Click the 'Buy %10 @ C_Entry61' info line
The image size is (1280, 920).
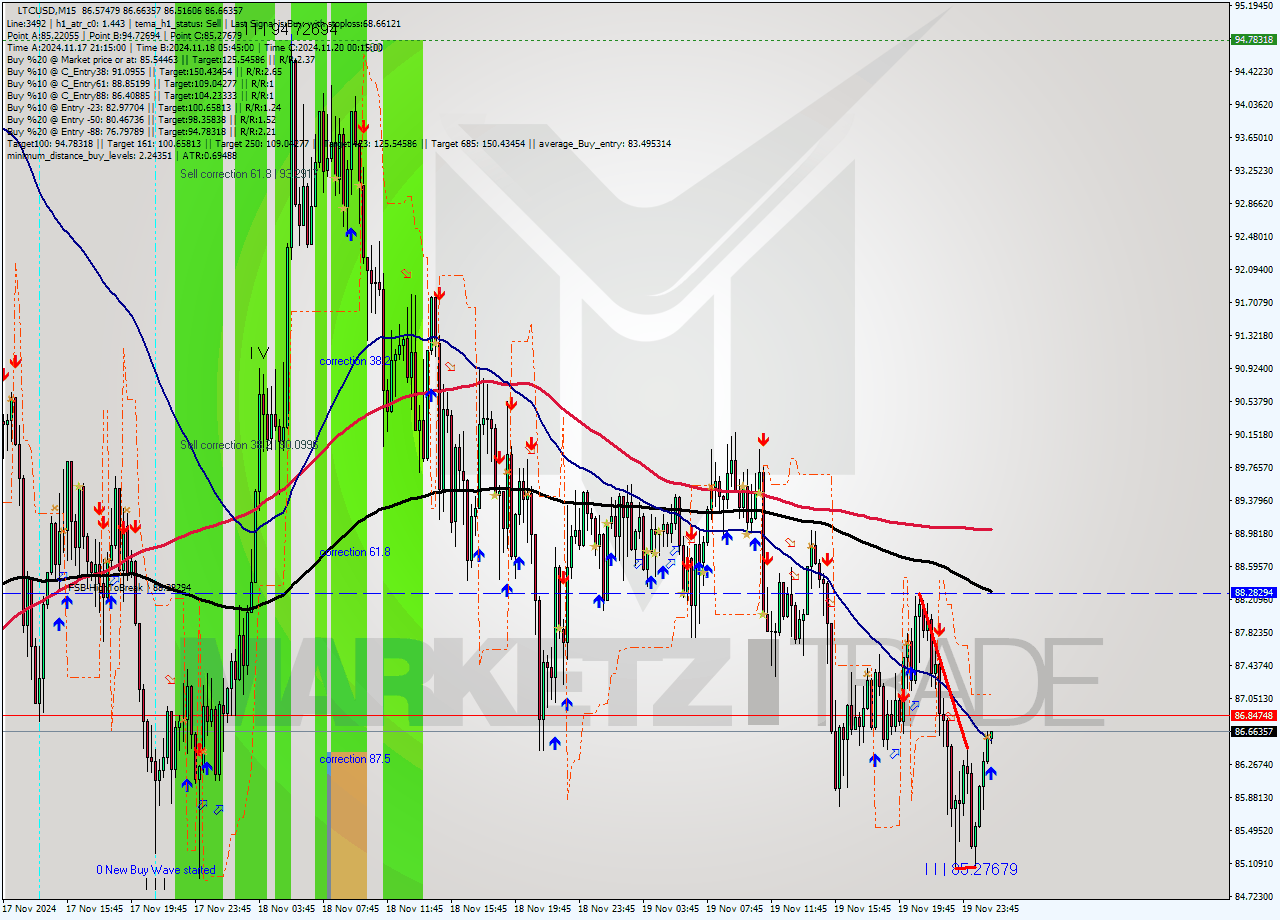pyautogui.click(x=139, y=83)
